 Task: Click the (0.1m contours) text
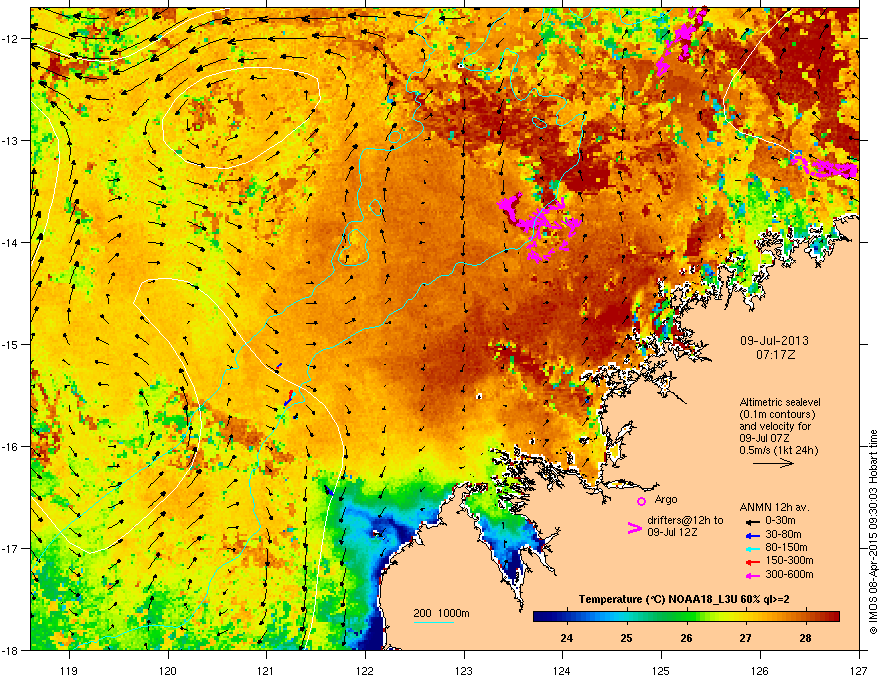coord(777,414)
